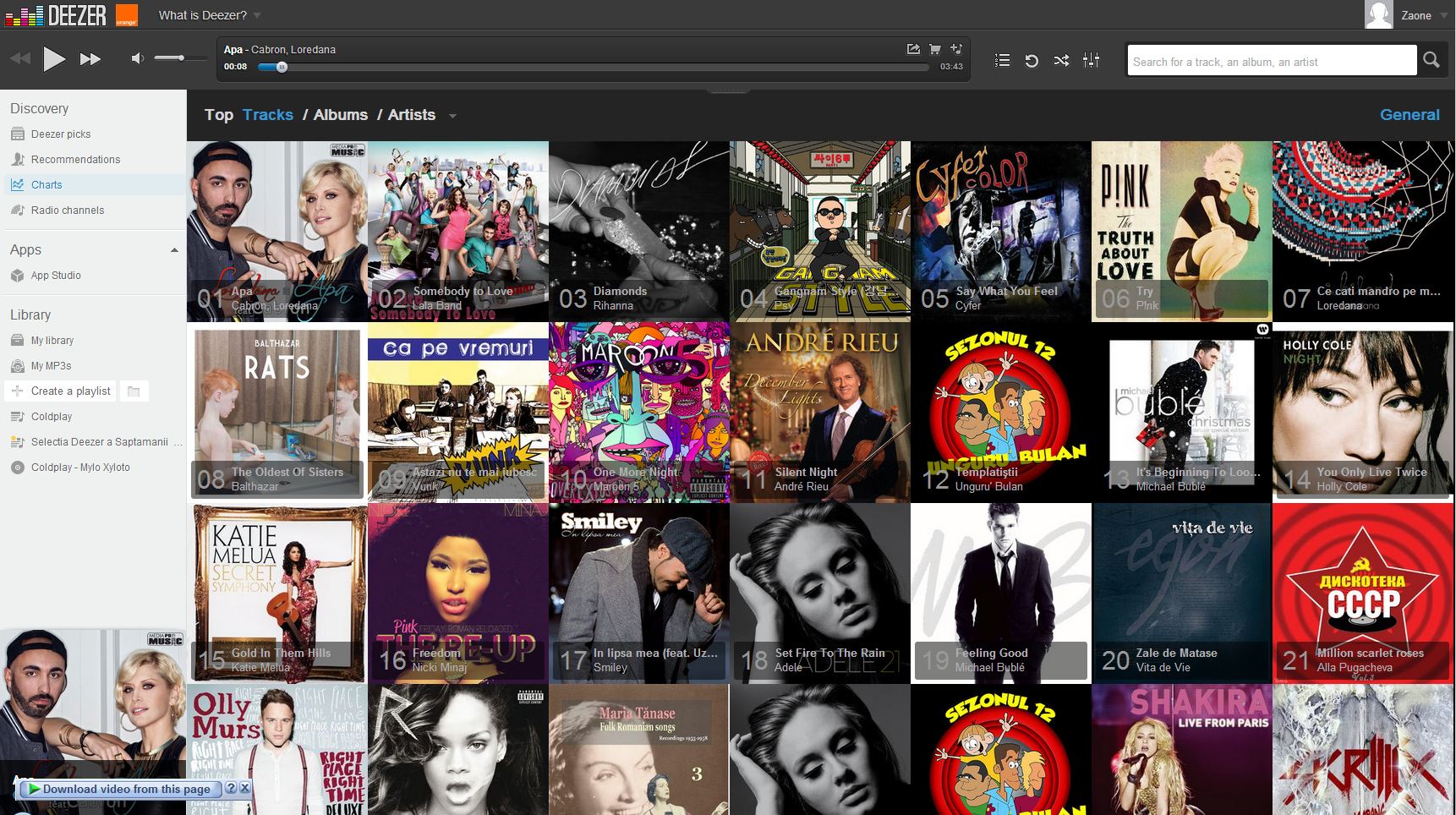Viewport: 1456px width, 815px height.
Task: Toggle repeat mode
Action: (x=1032, y=60)
